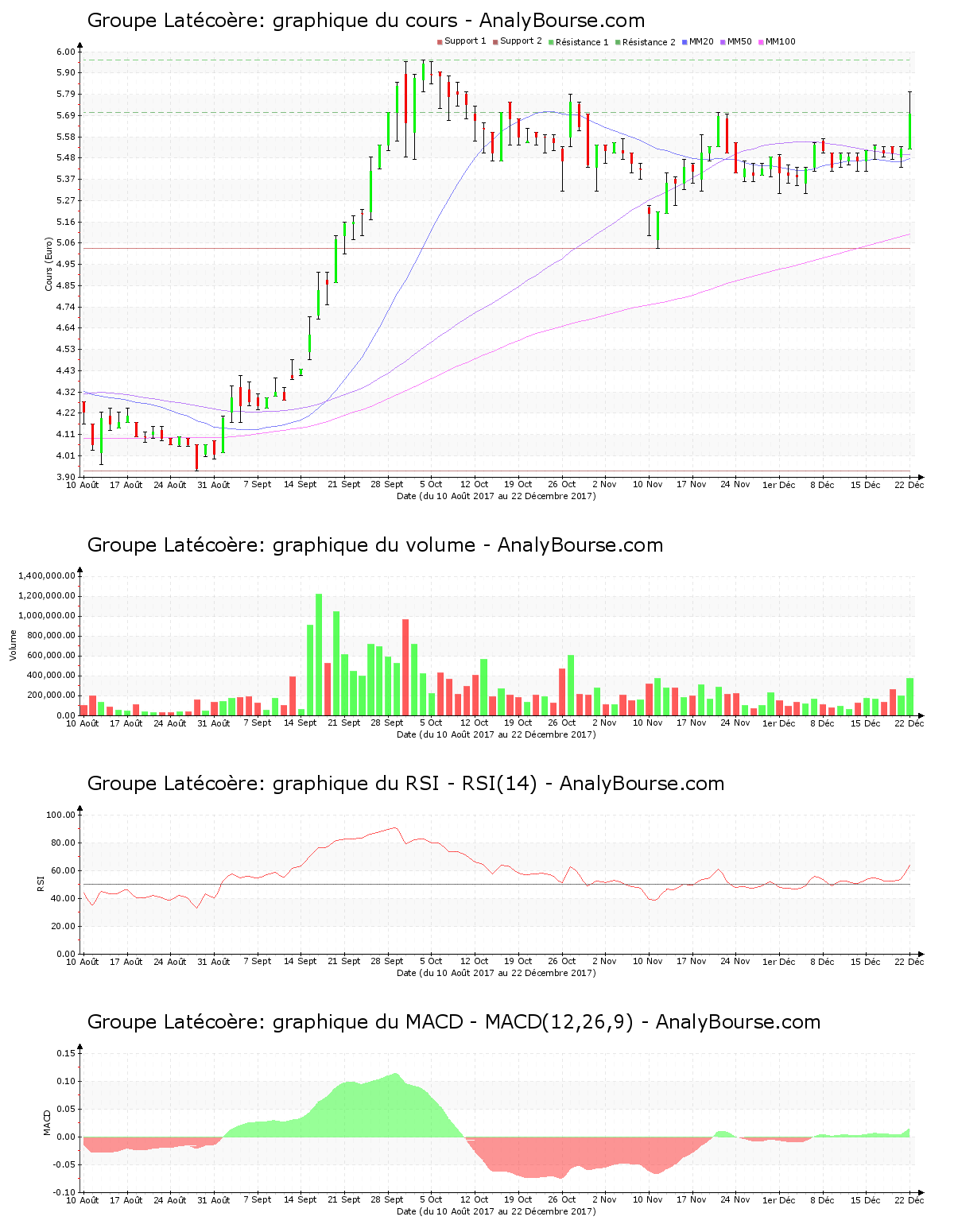Click the 600,000.00 volume axis value
The height and width of the screenshot is (1232, 954).
tap(49, 656)
